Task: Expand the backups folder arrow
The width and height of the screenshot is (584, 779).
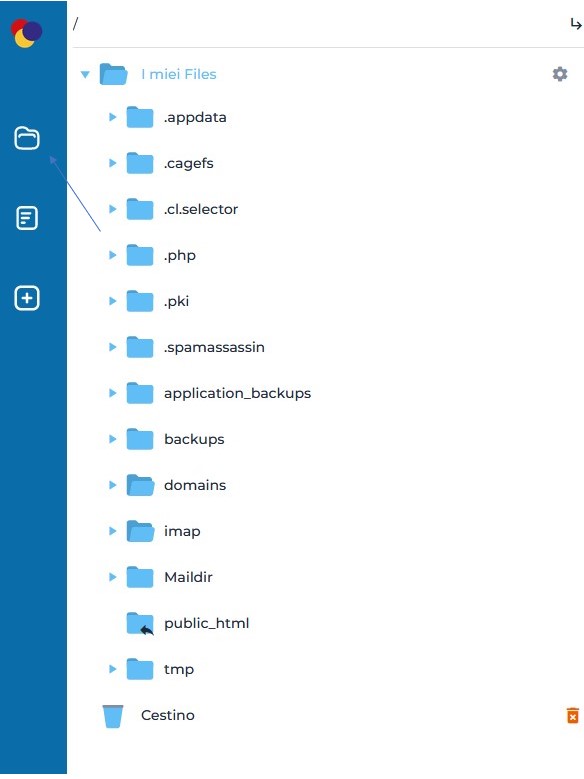Action: tap(113, 439)
